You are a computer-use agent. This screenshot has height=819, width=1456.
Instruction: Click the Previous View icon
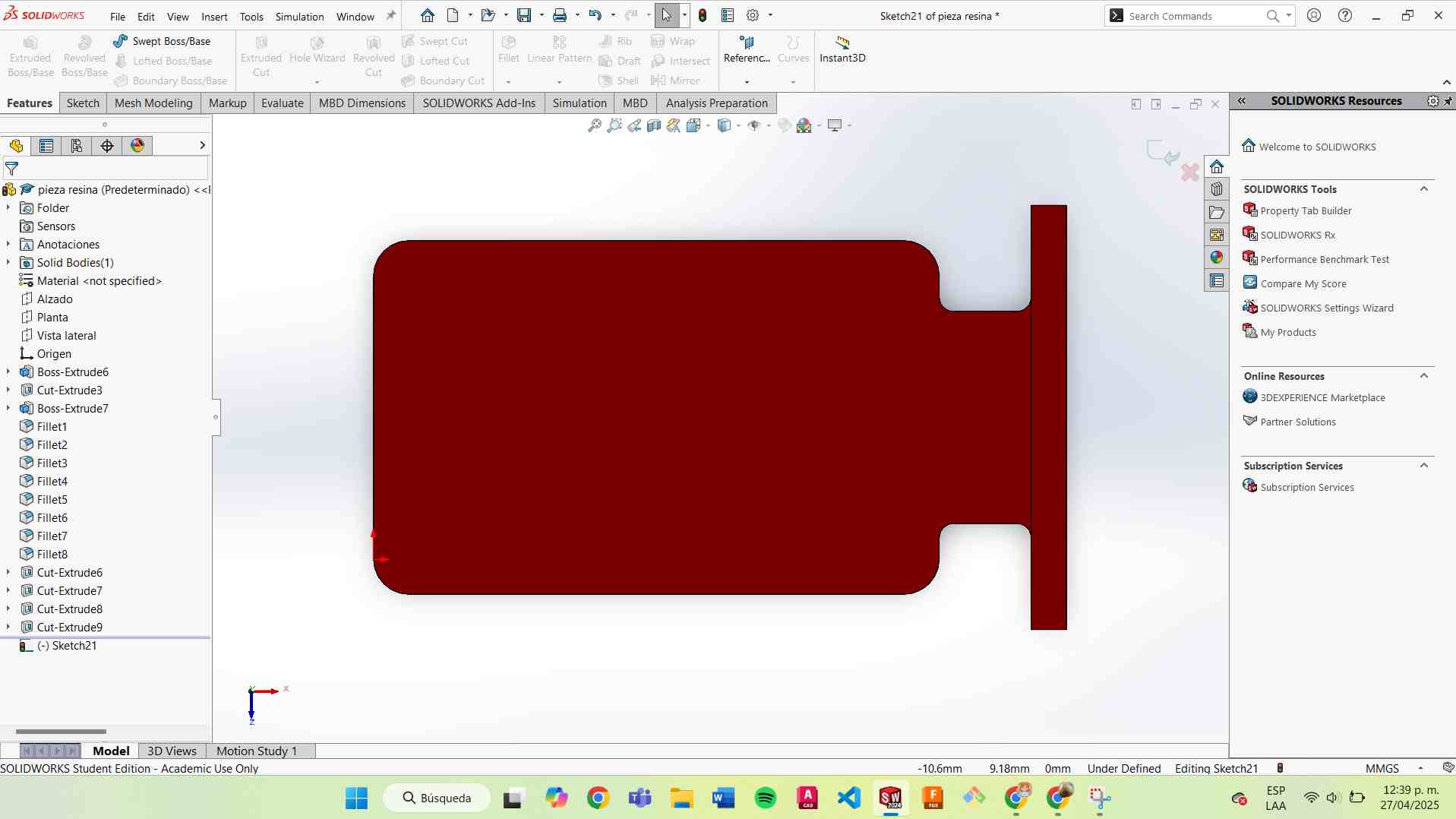pos(634,125)
